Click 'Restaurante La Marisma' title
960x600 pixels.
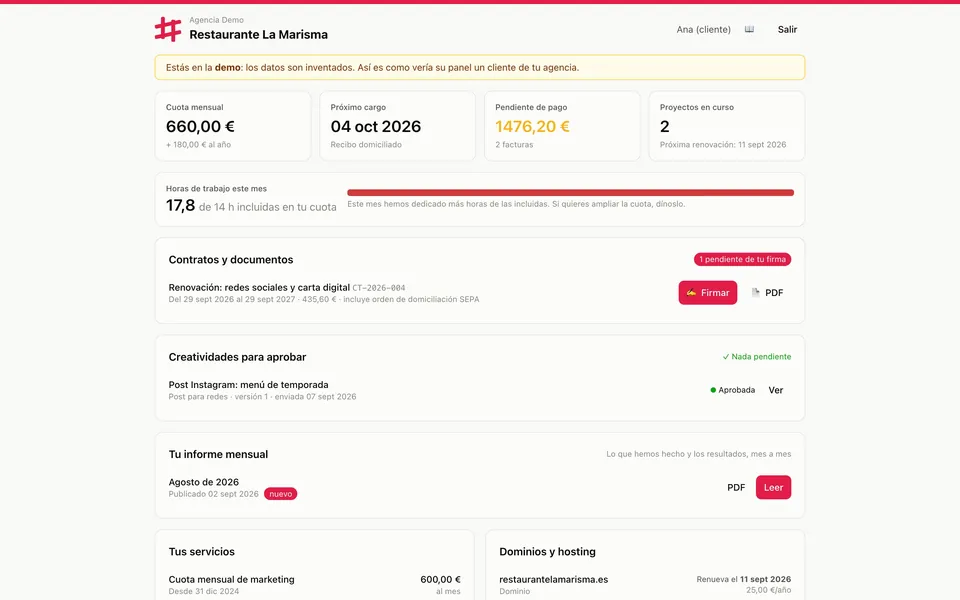click(258, 35)
